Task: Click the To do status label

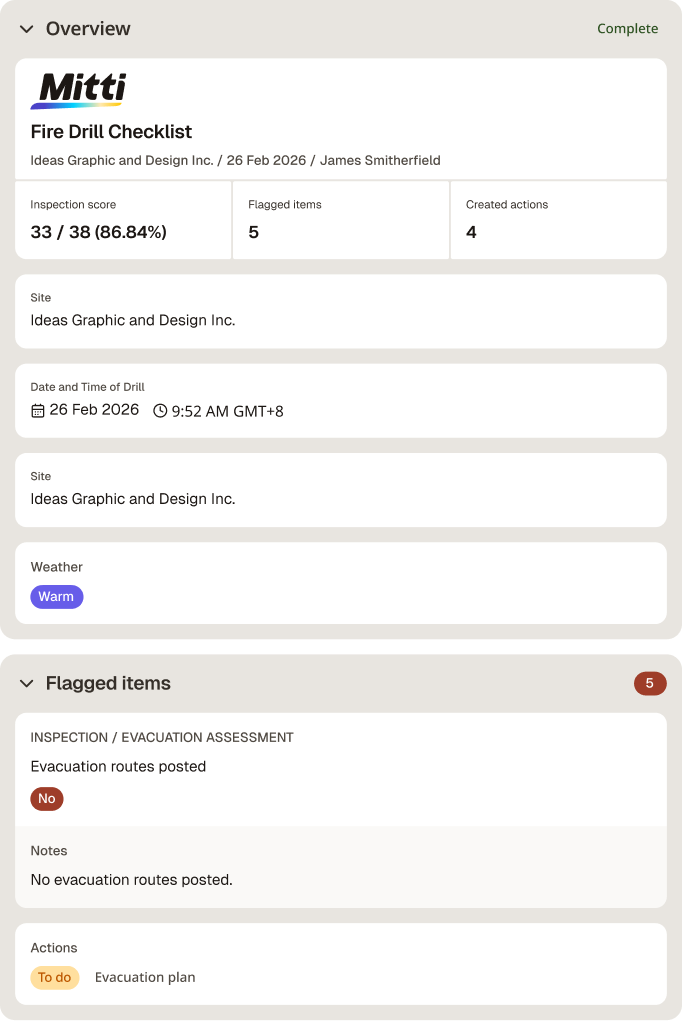Action: (x=55, y=977)
